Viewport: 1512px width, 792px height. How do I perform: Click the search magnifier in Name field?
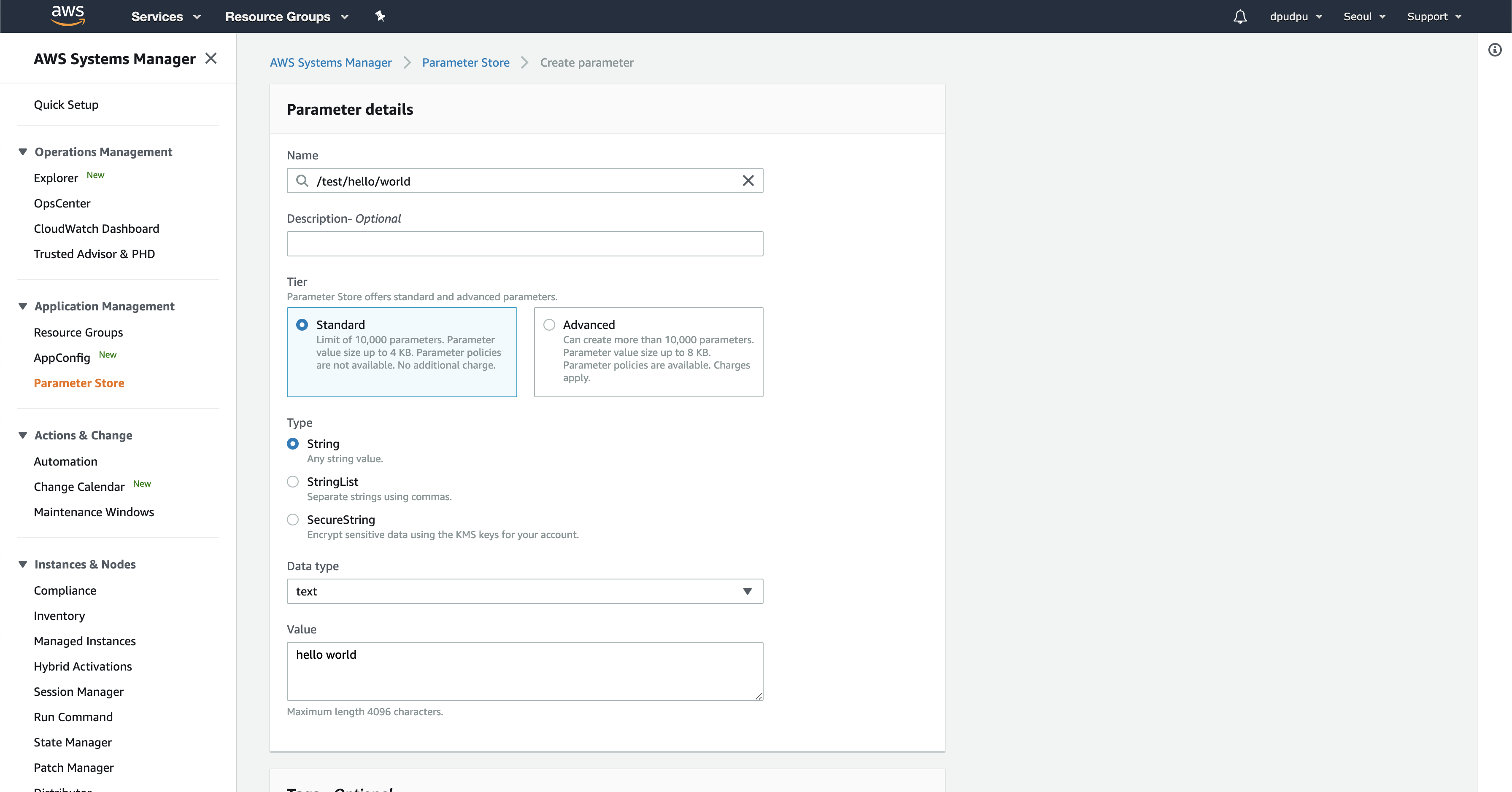point(302,180)
